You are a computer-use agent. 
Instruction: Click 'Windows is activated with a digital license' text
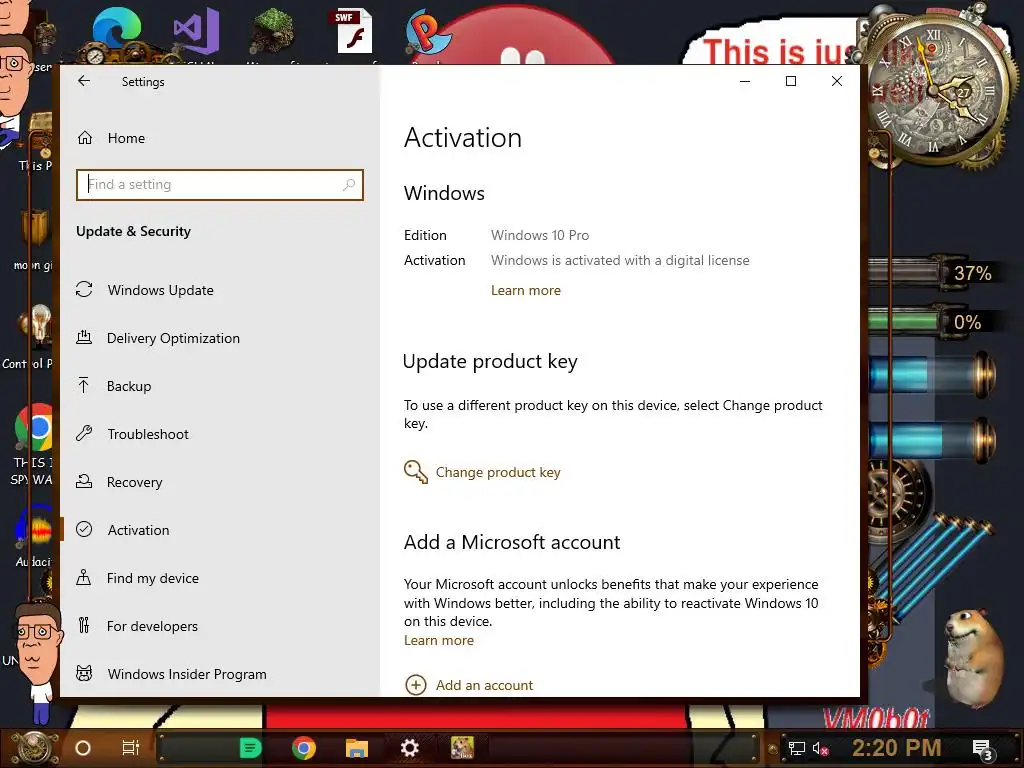click(620, 261)
